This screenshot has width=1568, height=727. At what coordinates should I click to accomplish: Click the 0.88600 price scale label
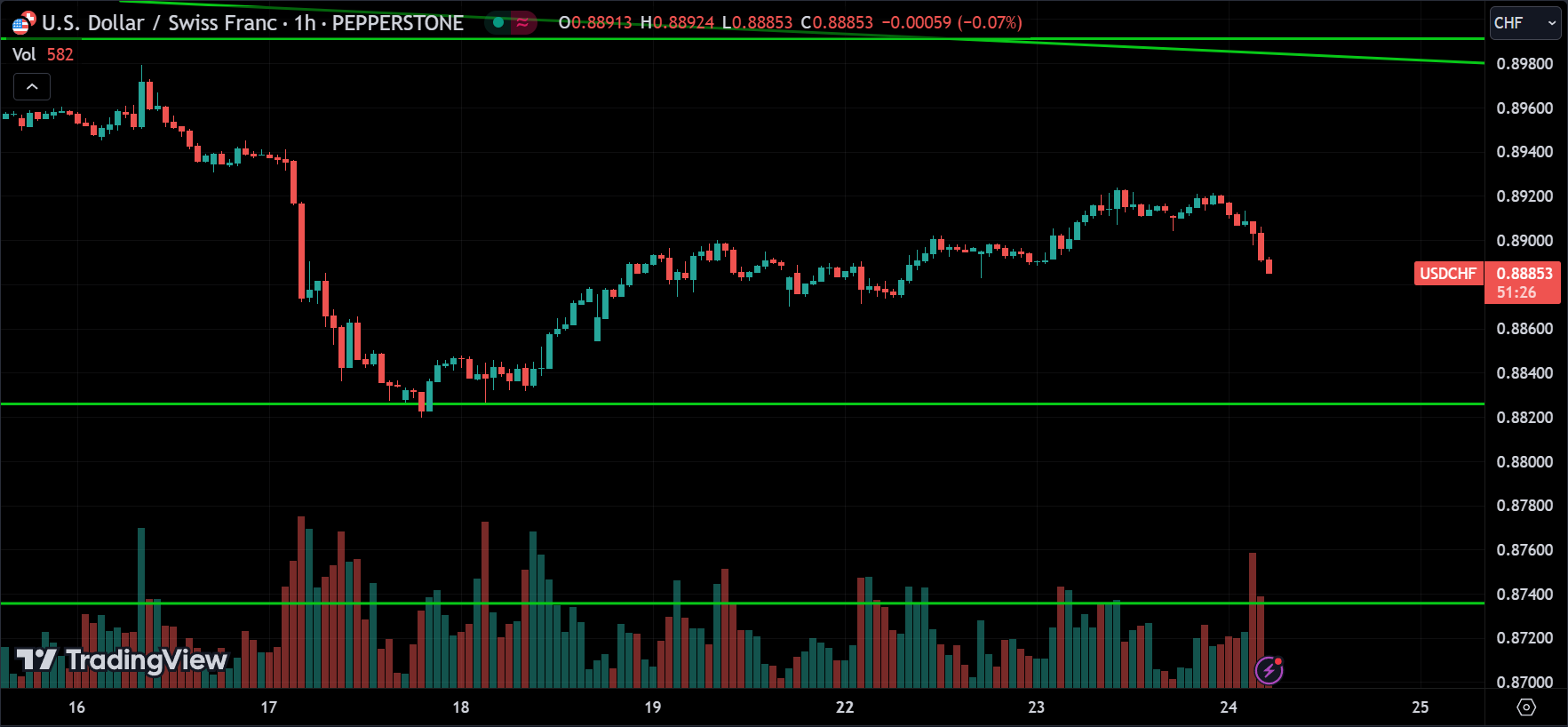[x=1524, y=329]
